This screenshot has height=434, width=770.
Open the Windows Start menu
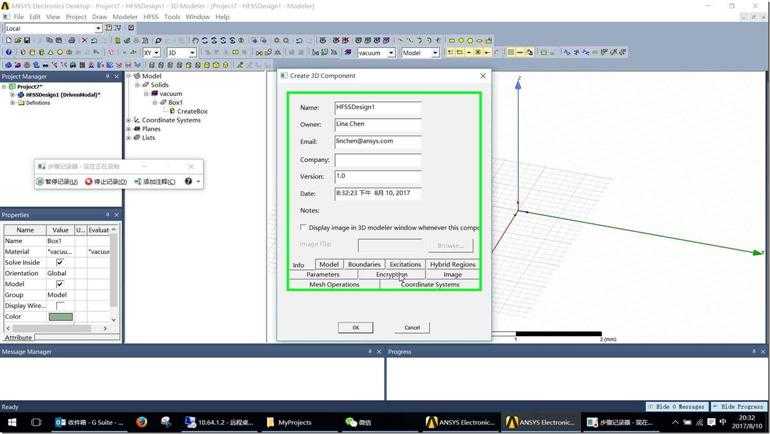pos(12,422)
